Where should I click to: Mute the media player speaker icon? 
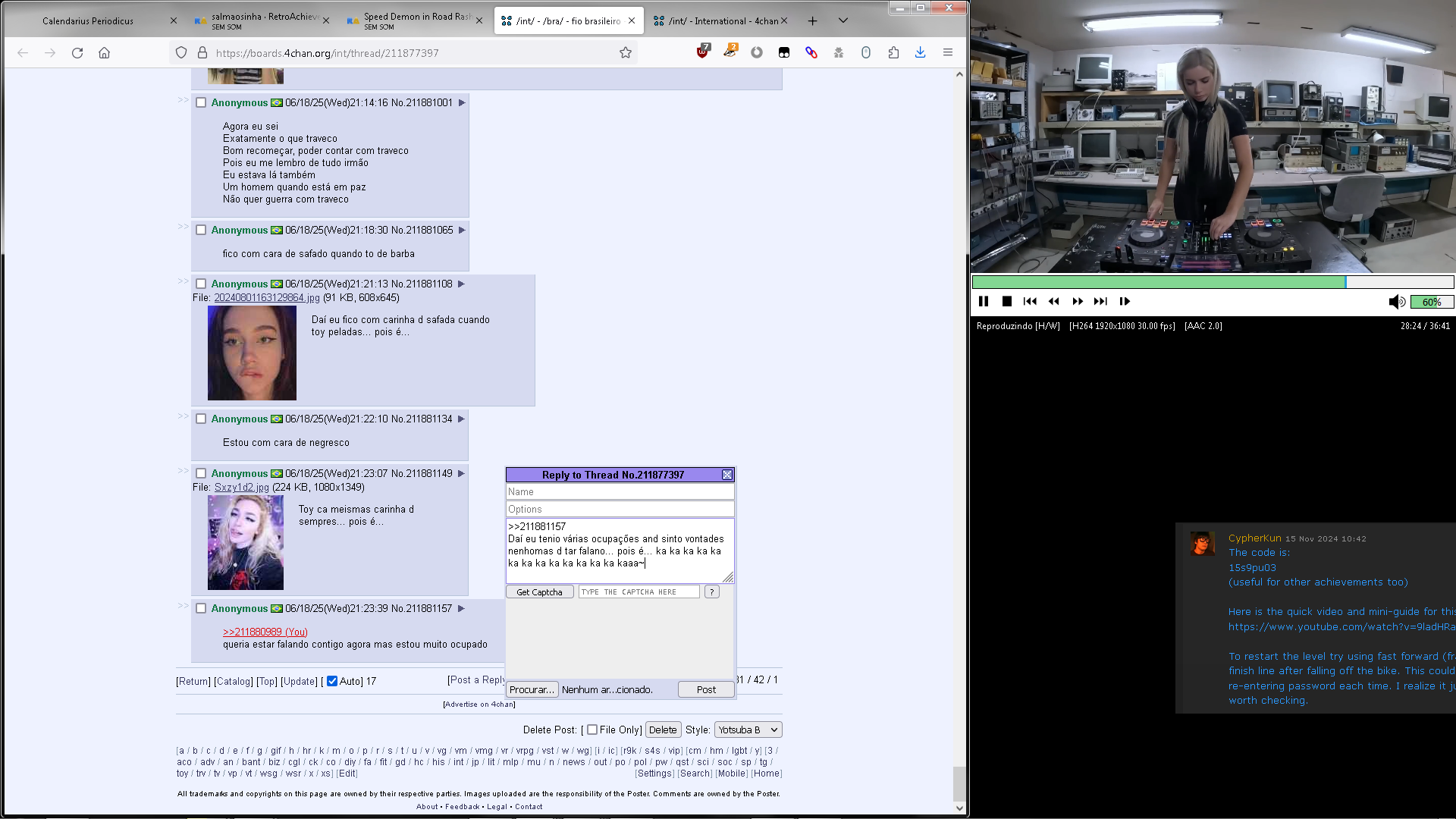click(x=1397, y=302)
